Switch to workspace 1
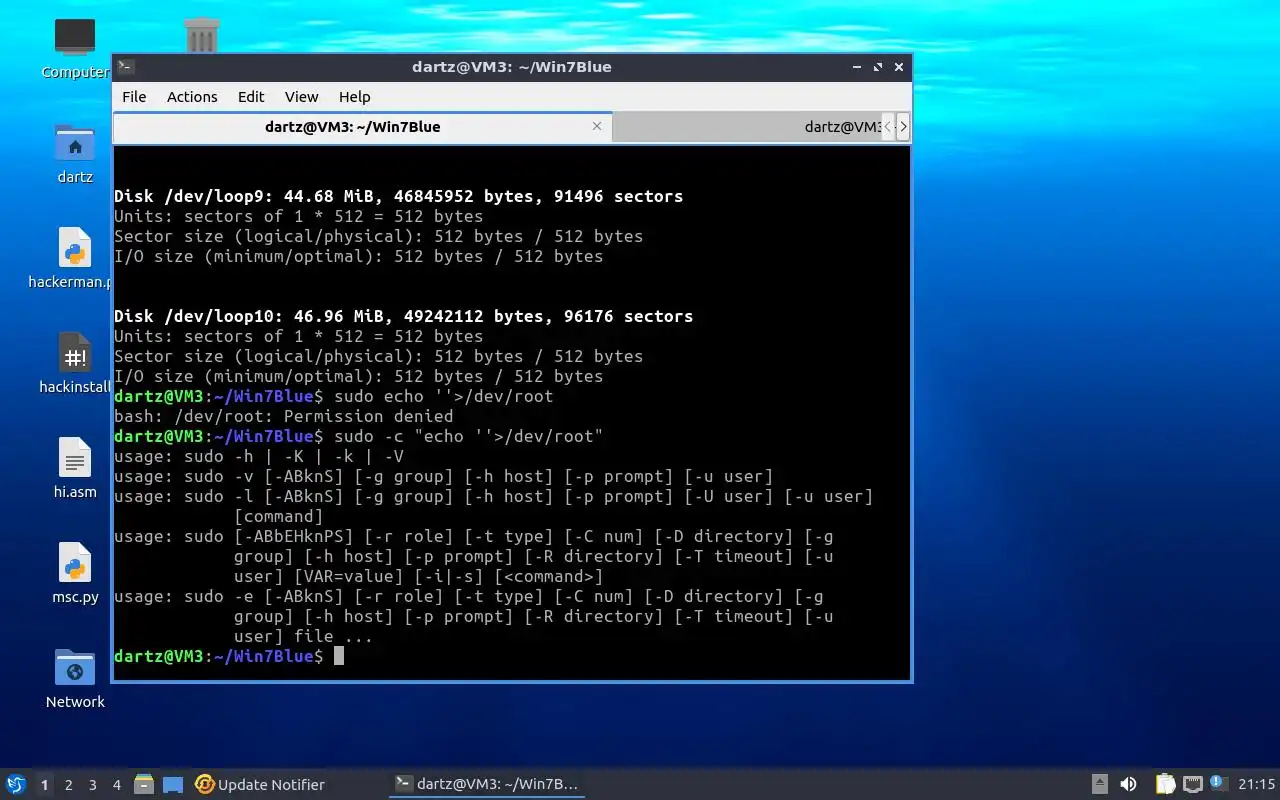Image resolution: width=1280 pixels, height=800 pixels. point(44,785)
